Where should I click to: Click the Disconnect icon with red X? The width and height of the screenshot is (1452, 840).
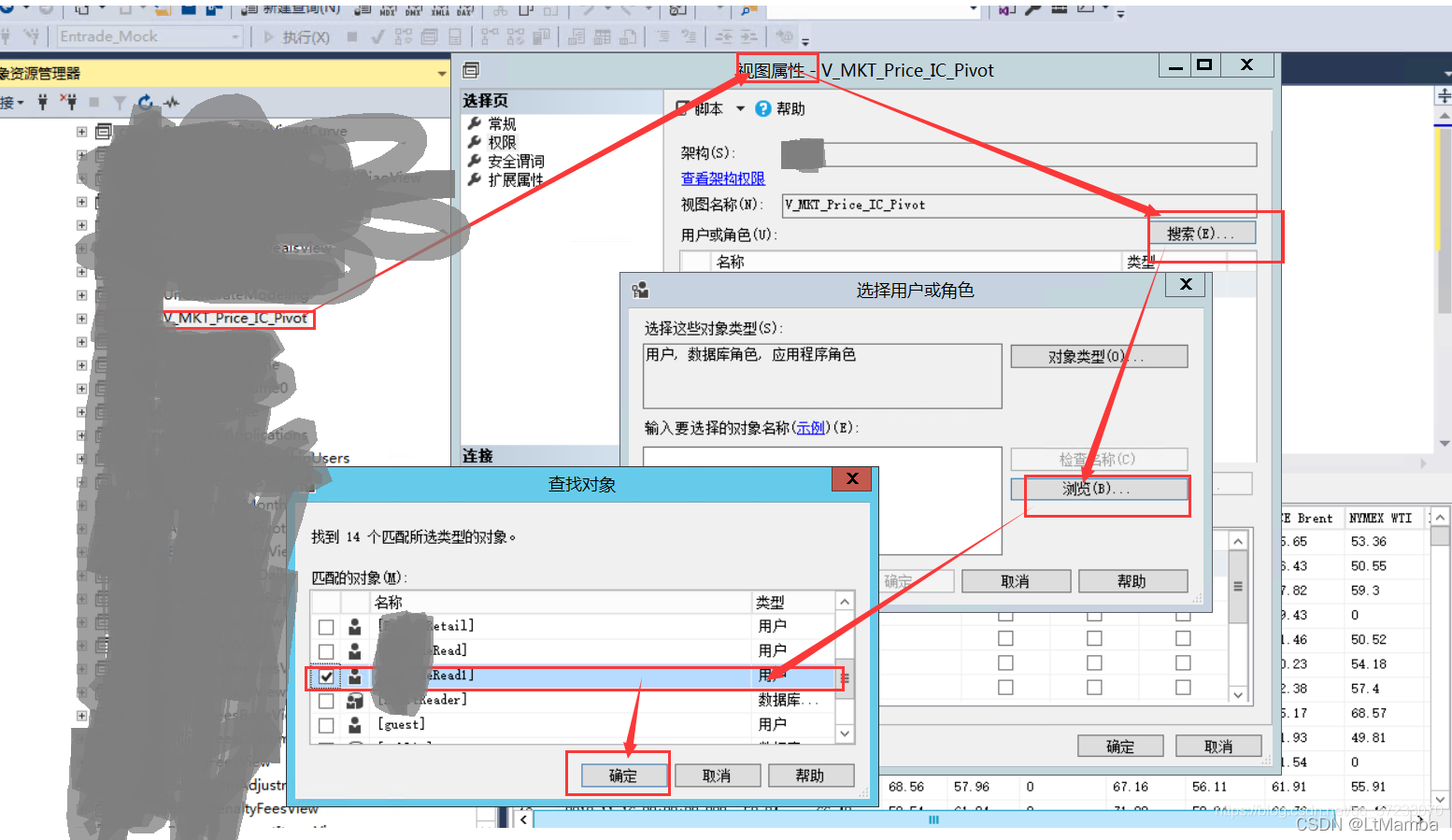70,103
